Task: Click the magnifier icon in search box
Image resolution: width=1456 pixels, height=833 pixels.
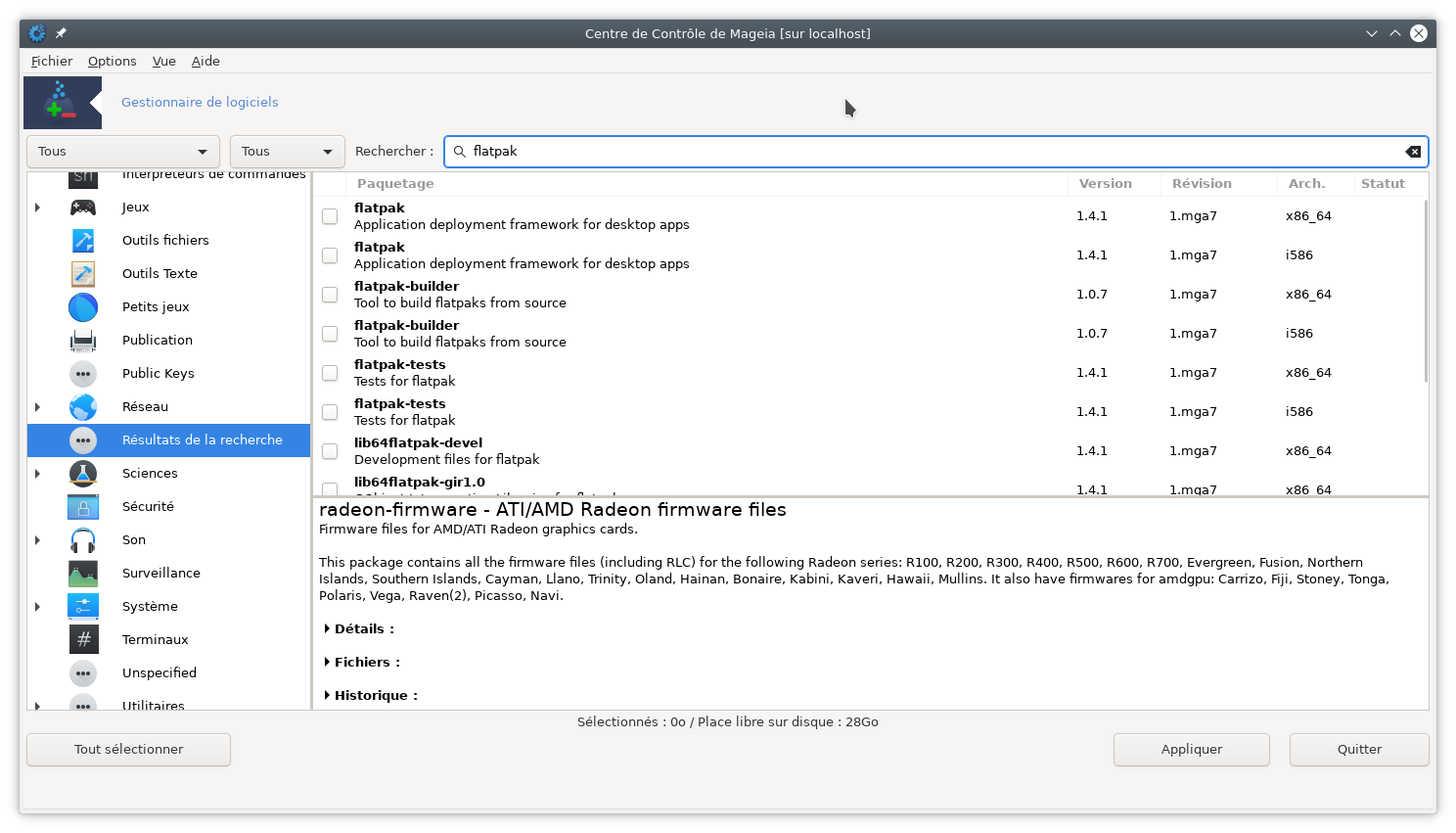Action: (x=460, y=152)
